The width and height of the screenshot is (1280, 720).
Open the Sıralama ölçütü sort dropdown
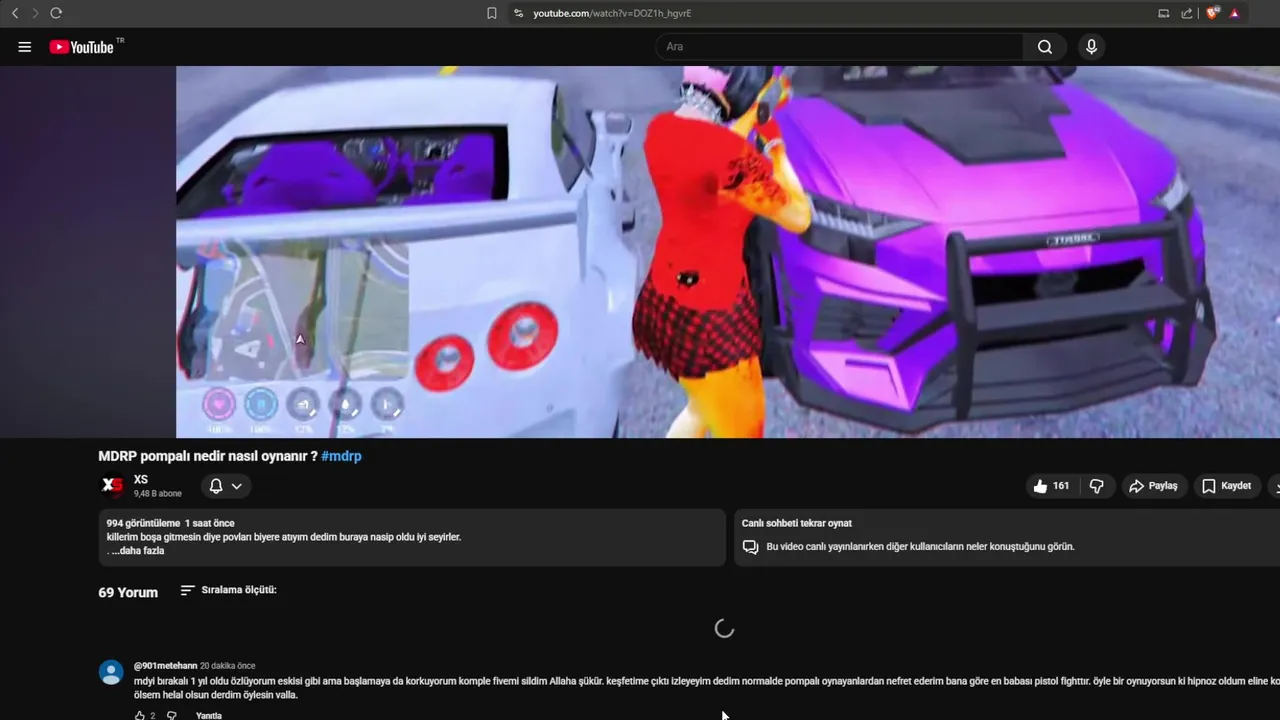[228, 590]
